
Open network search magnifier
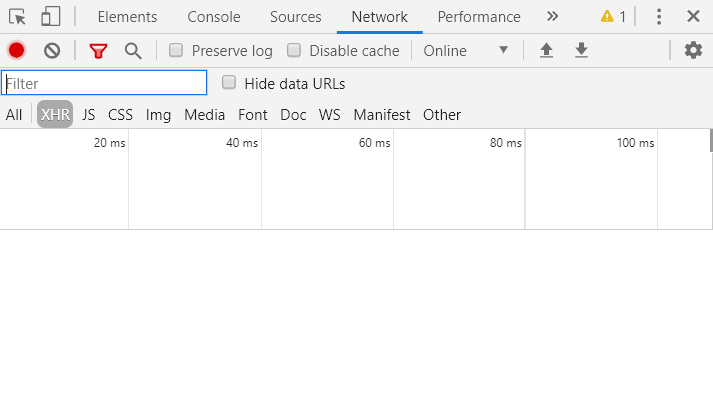(133, 50)
